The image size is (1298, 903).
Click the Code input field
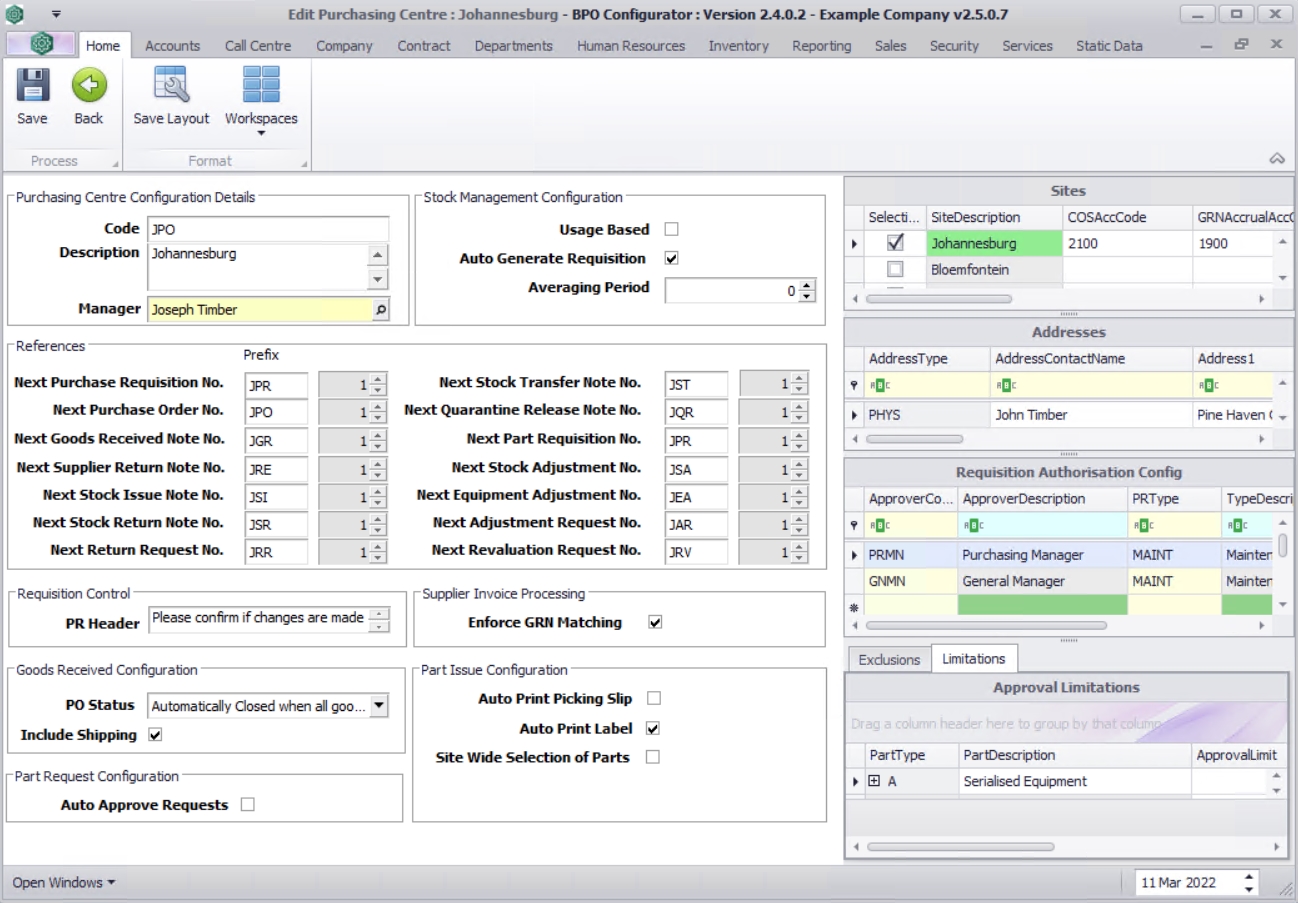(x=267, y=229)
